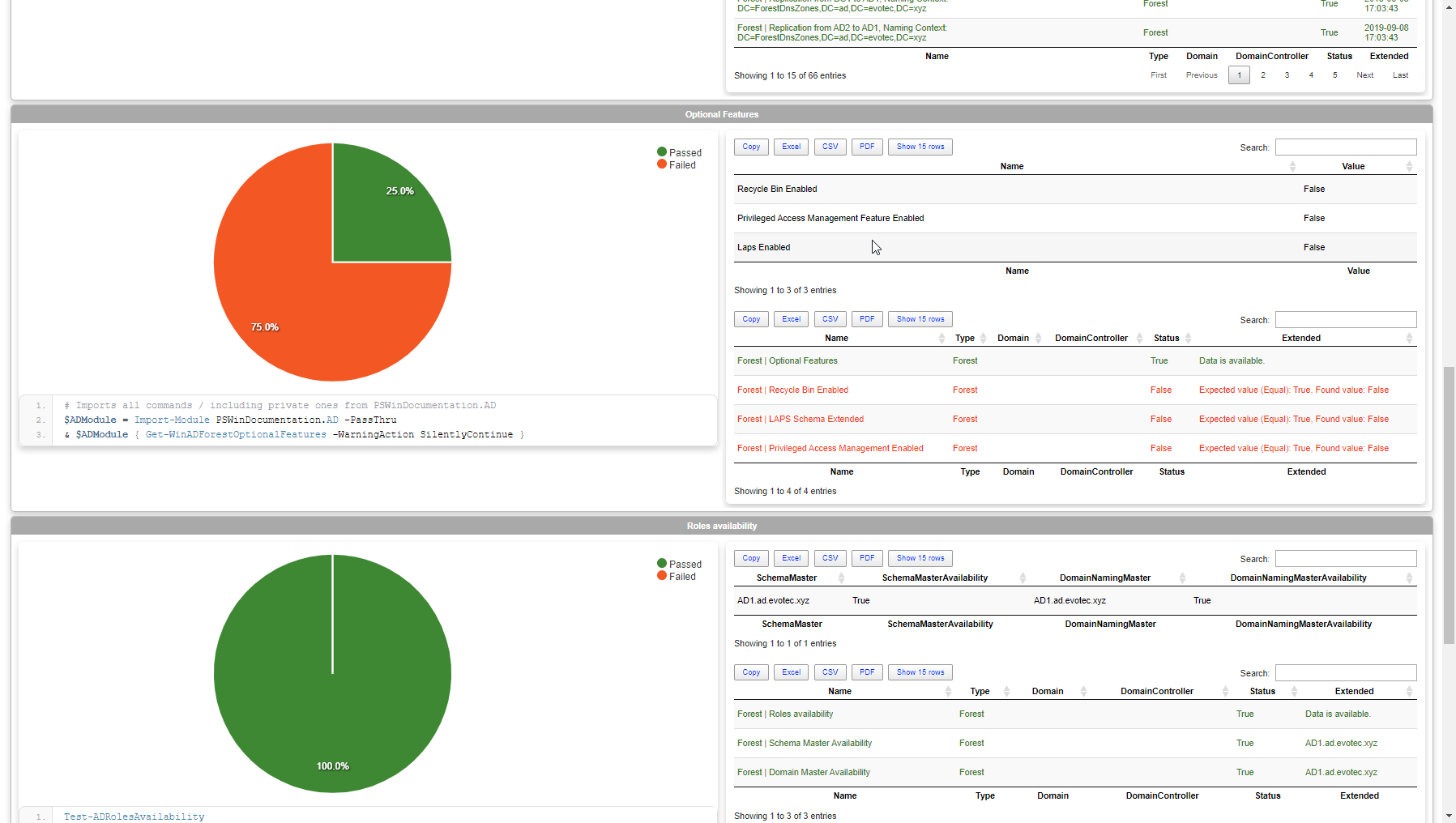Click Search field above the Recycle Bin table
This screenshot has height=823, width=1456.
click(1345, 147)
